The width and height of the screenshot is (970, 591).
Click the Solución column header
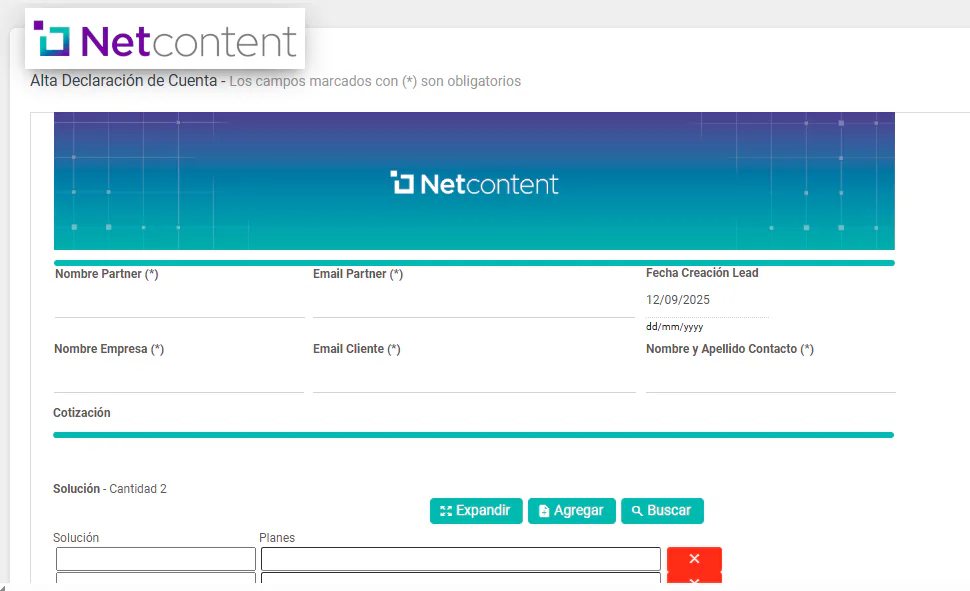(x=76, y=538)
